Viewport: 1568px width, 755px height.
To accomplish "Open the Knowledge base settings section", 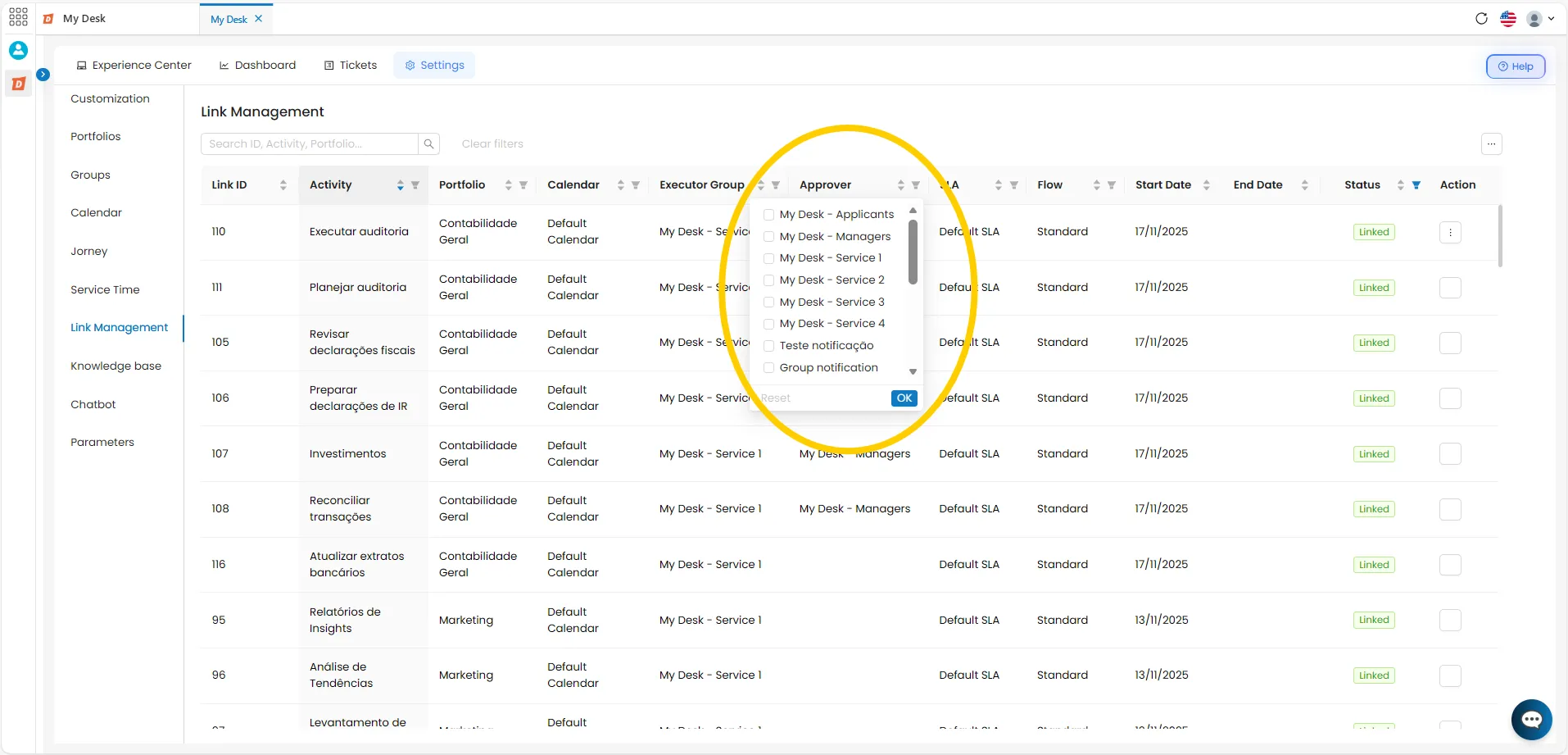I will (116, 366).
